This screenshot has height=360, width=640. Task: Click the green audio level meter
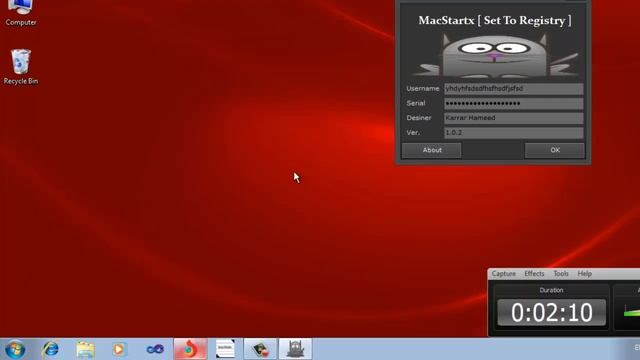[631, 312]
